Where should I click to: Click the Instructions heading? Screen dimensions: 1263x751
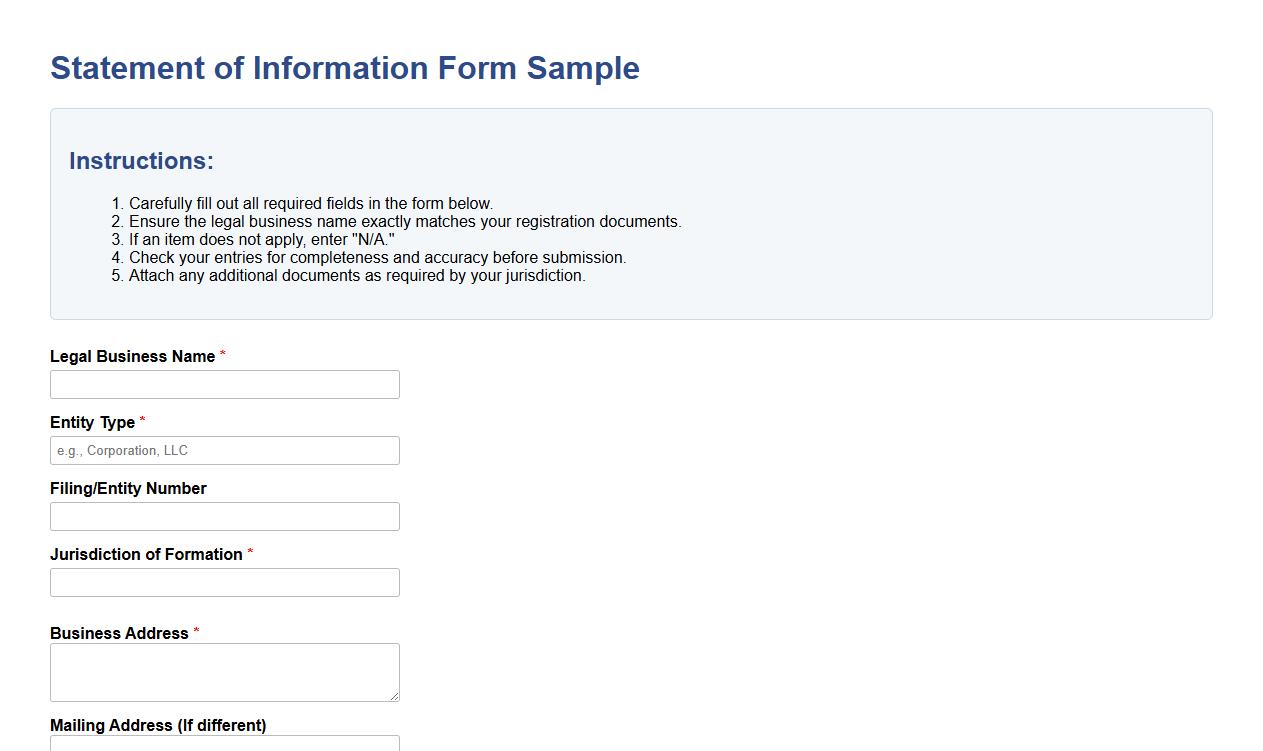[141, 160]
